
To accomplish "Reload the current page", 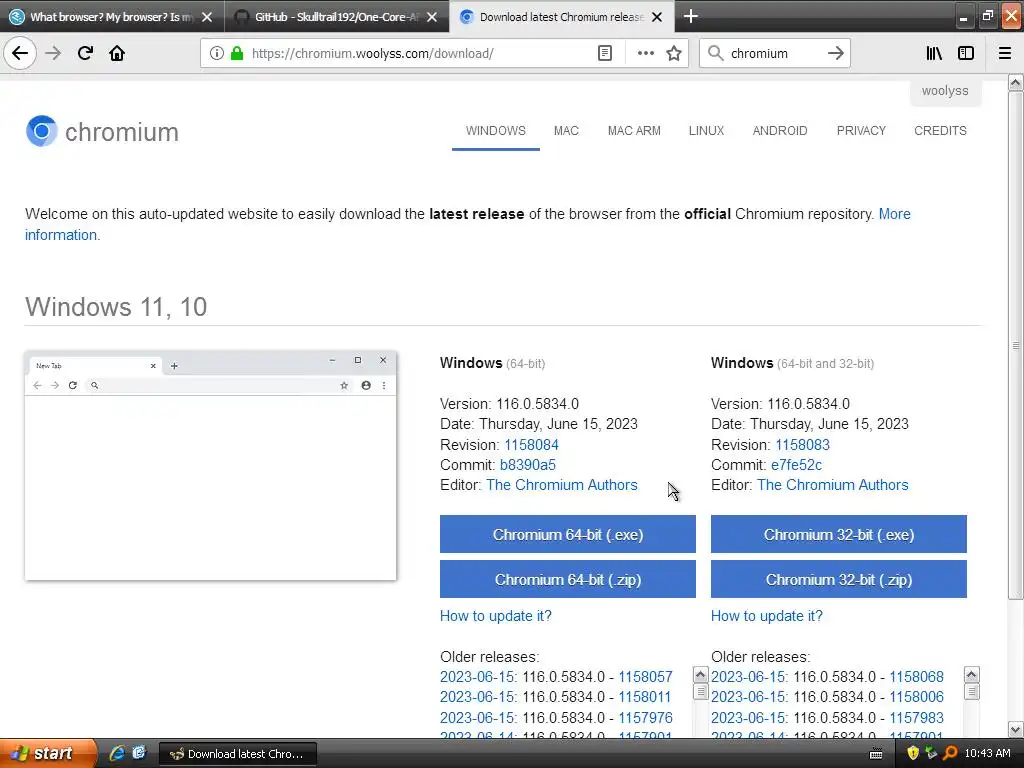I will click(x=85, y=53).
